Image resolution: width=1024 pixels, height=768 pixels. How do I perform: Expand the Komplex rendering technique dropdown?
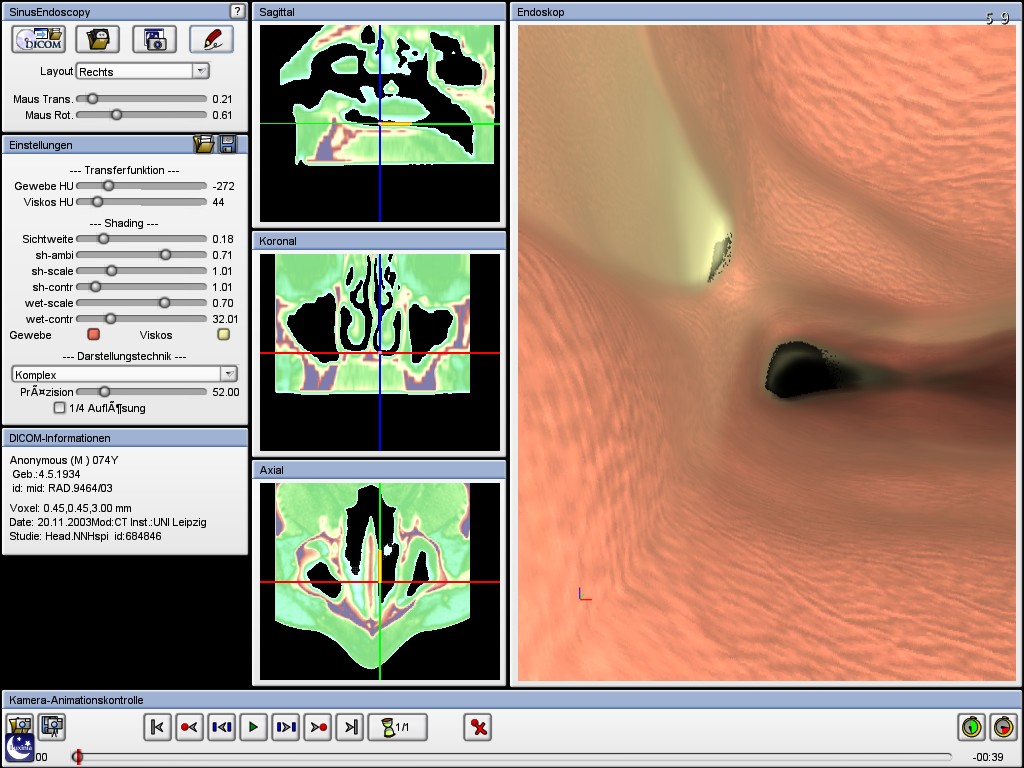tap(124, 374)
